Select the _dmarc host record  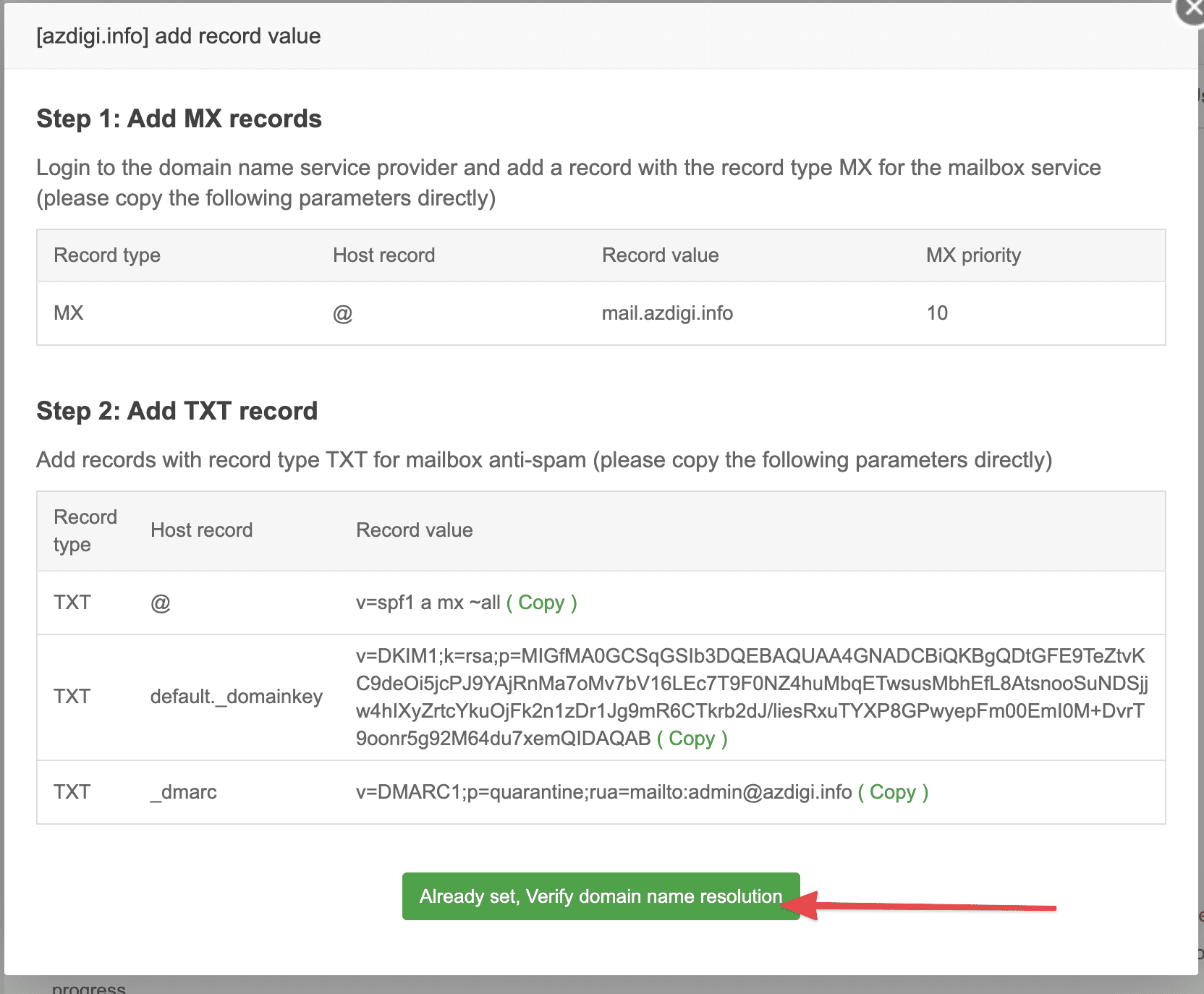(x=184, y=792)
